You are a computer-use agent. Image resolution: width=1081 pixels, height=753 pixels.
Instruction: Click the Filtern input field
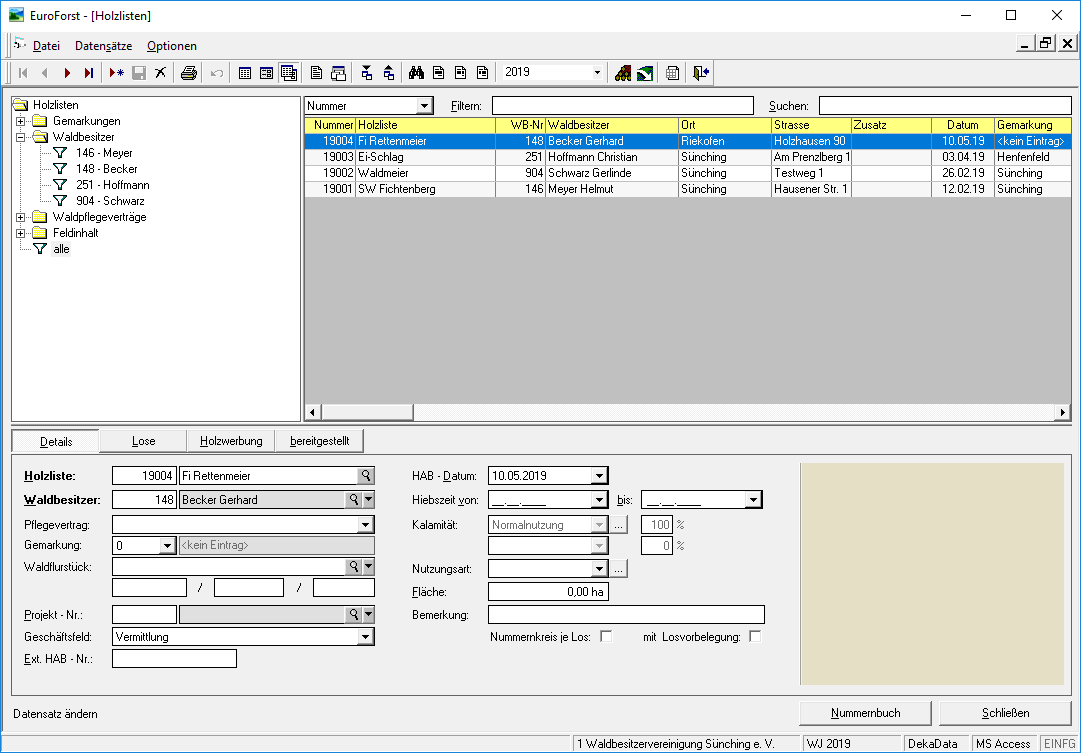pos(623,106)
